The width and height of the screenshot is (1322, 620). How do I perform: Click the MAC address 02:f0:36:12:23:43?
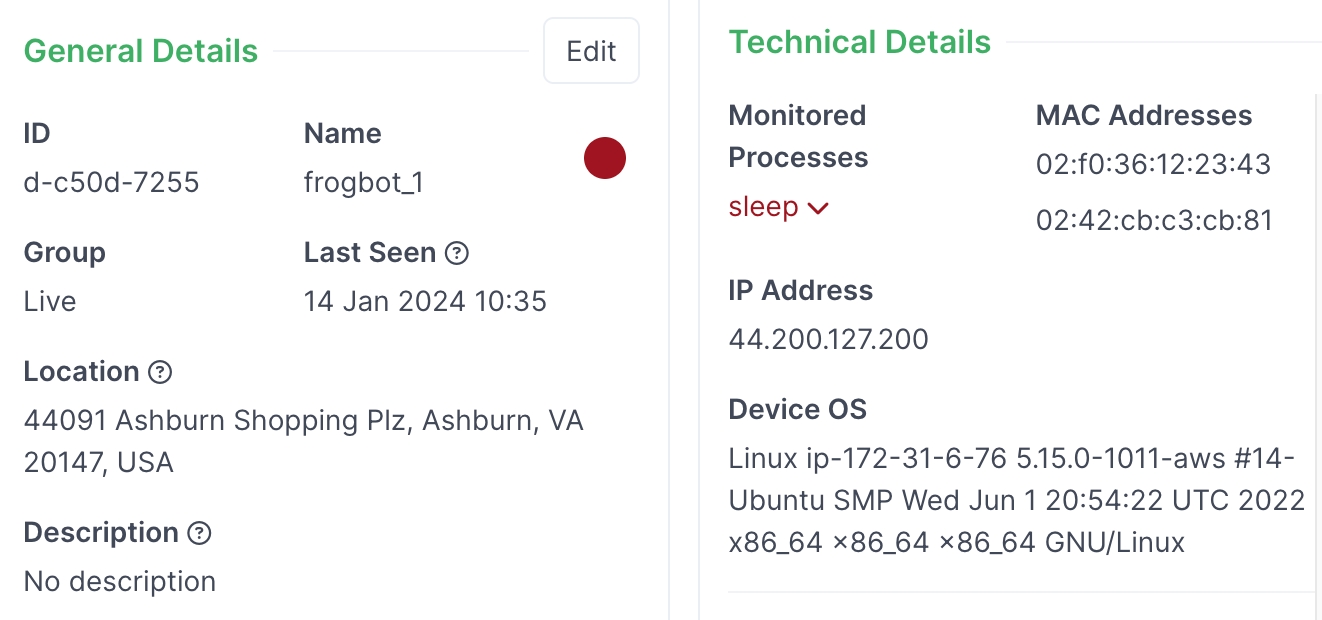click(1153, 164)
